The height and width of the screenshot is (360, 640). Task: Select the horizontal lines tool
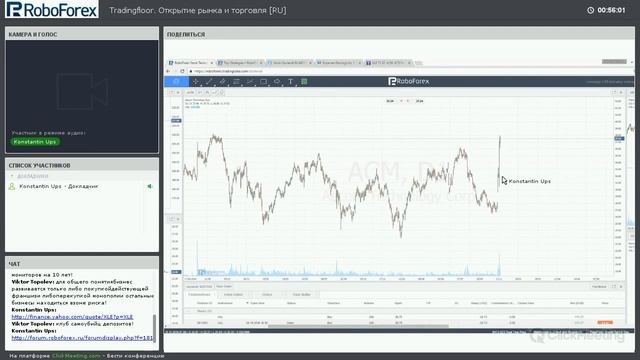(236, 82)
